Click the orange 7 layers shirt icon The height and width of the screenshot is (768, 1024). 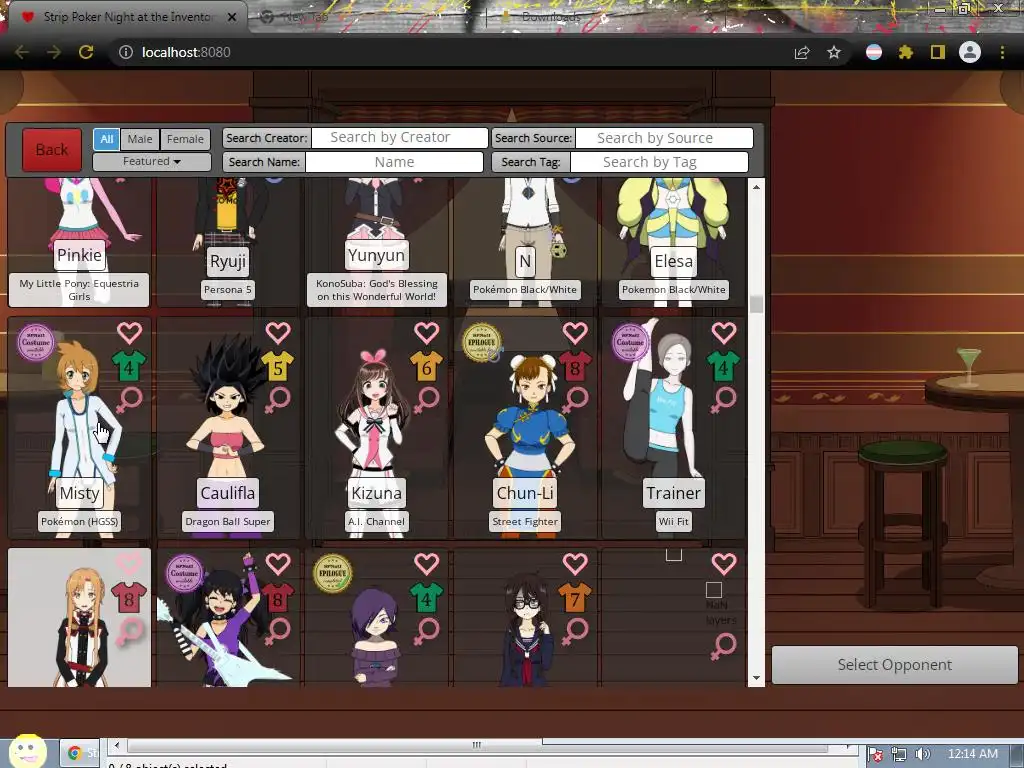pos(575,598)
